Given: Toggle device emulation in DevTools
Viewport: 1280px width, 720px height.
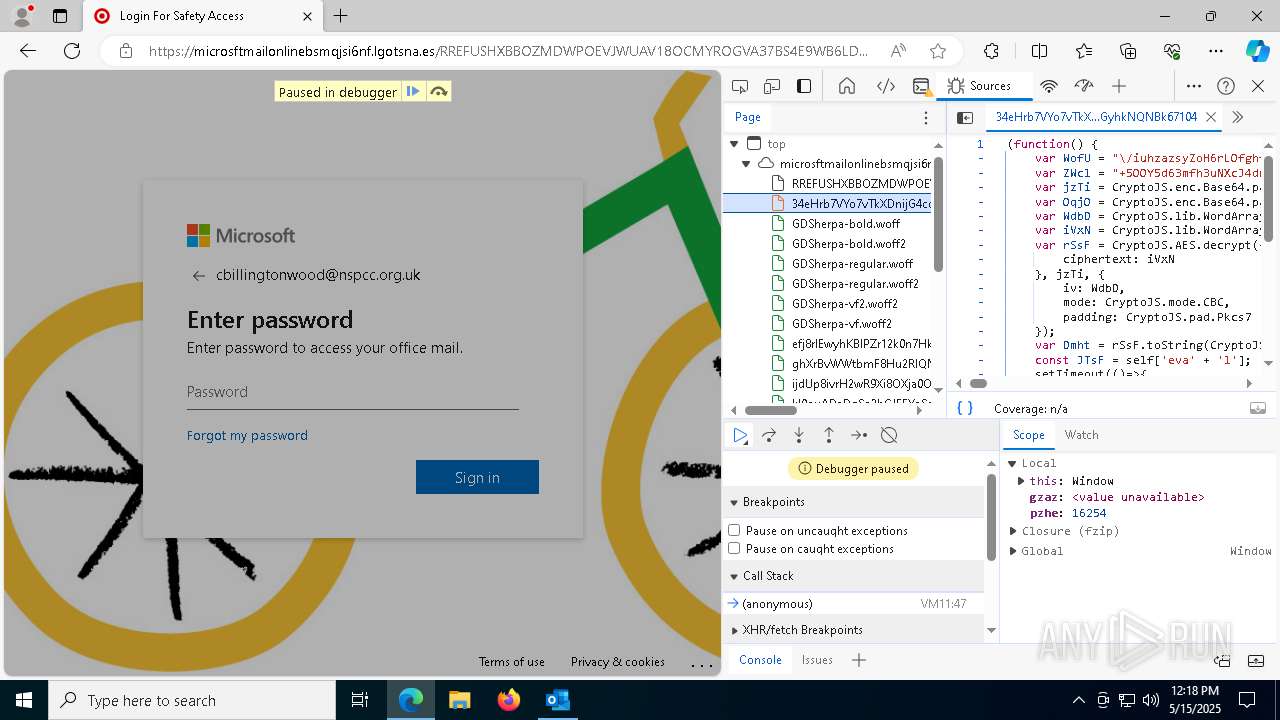Looking at the screenshot, I should 772,86.
